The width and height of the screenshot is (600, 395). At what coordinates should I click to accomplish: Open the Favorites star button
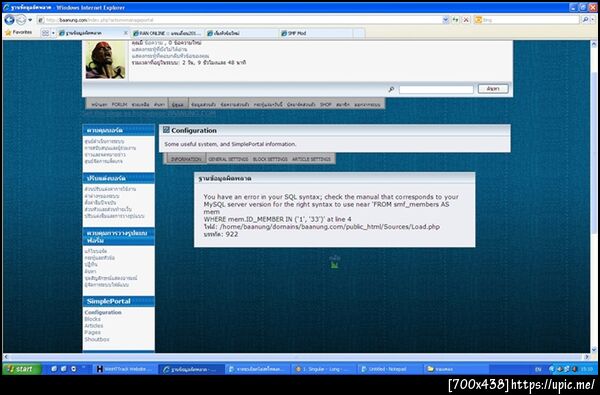pyautogui.click(x=18, y=33)
